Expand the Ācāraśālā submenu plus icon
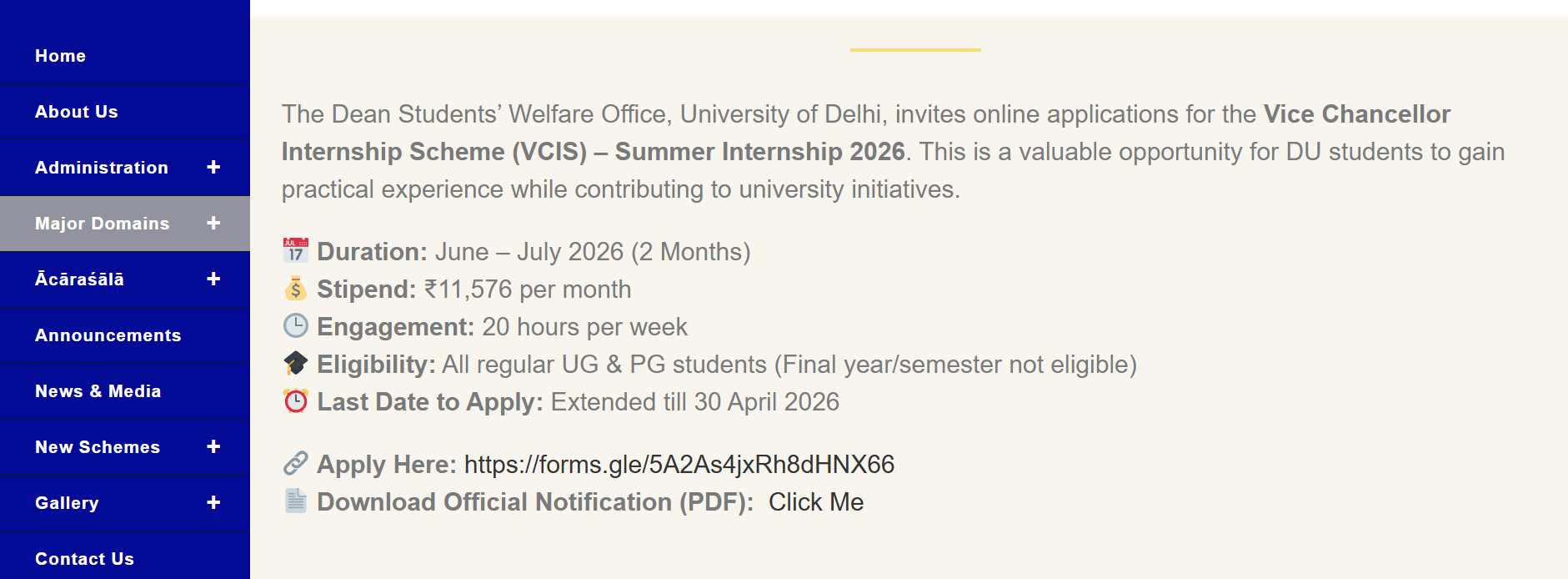Viewport: 1568px width, 579px height. (213, 279)
